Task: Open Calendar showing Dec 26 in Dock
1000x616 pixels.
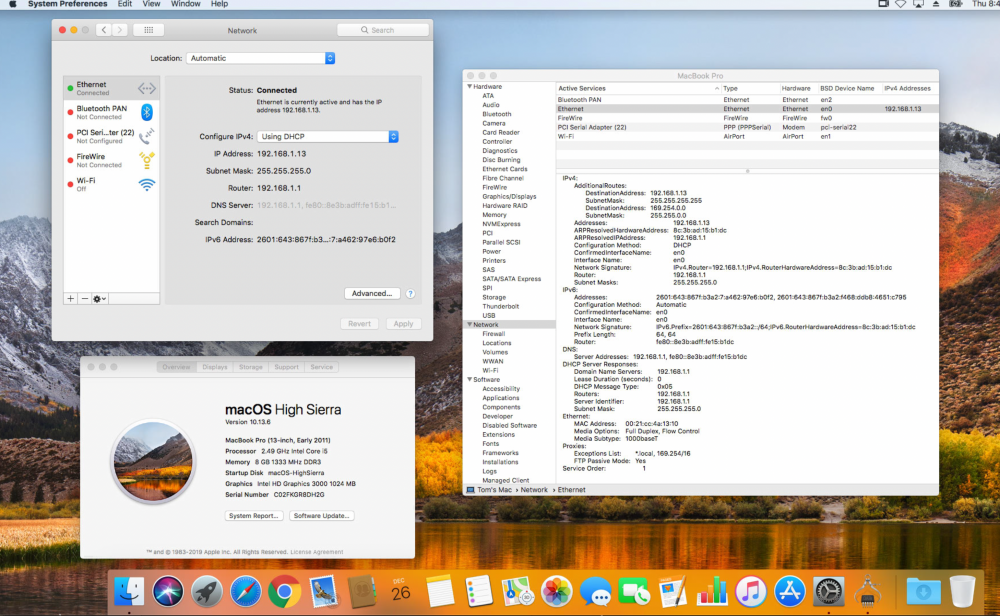Action: pos(401,591)
